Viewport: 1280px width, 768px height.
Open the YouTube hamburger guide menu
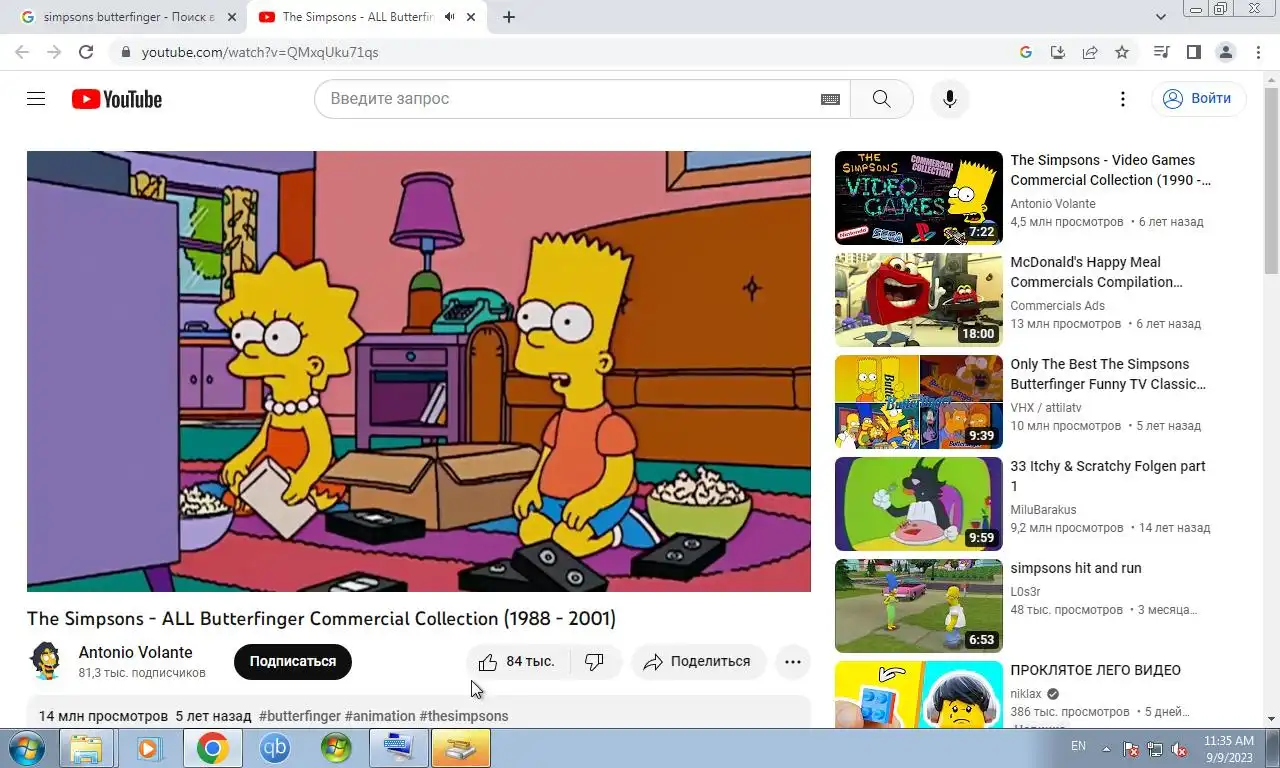click(36, 99)
